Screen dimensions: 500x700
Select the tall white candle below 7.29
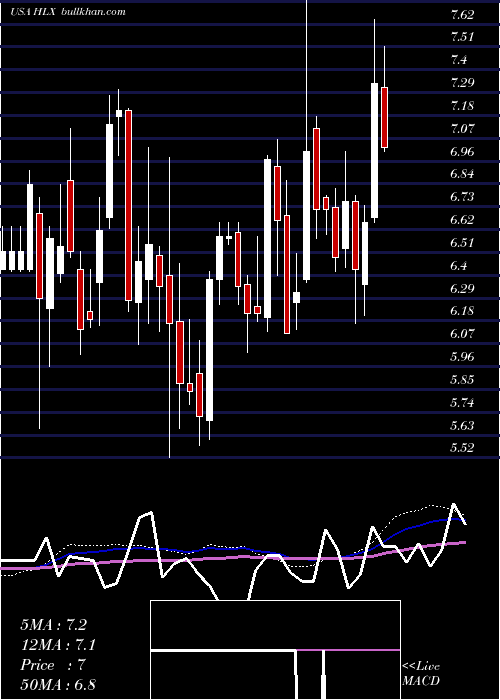tap(375, 150)
